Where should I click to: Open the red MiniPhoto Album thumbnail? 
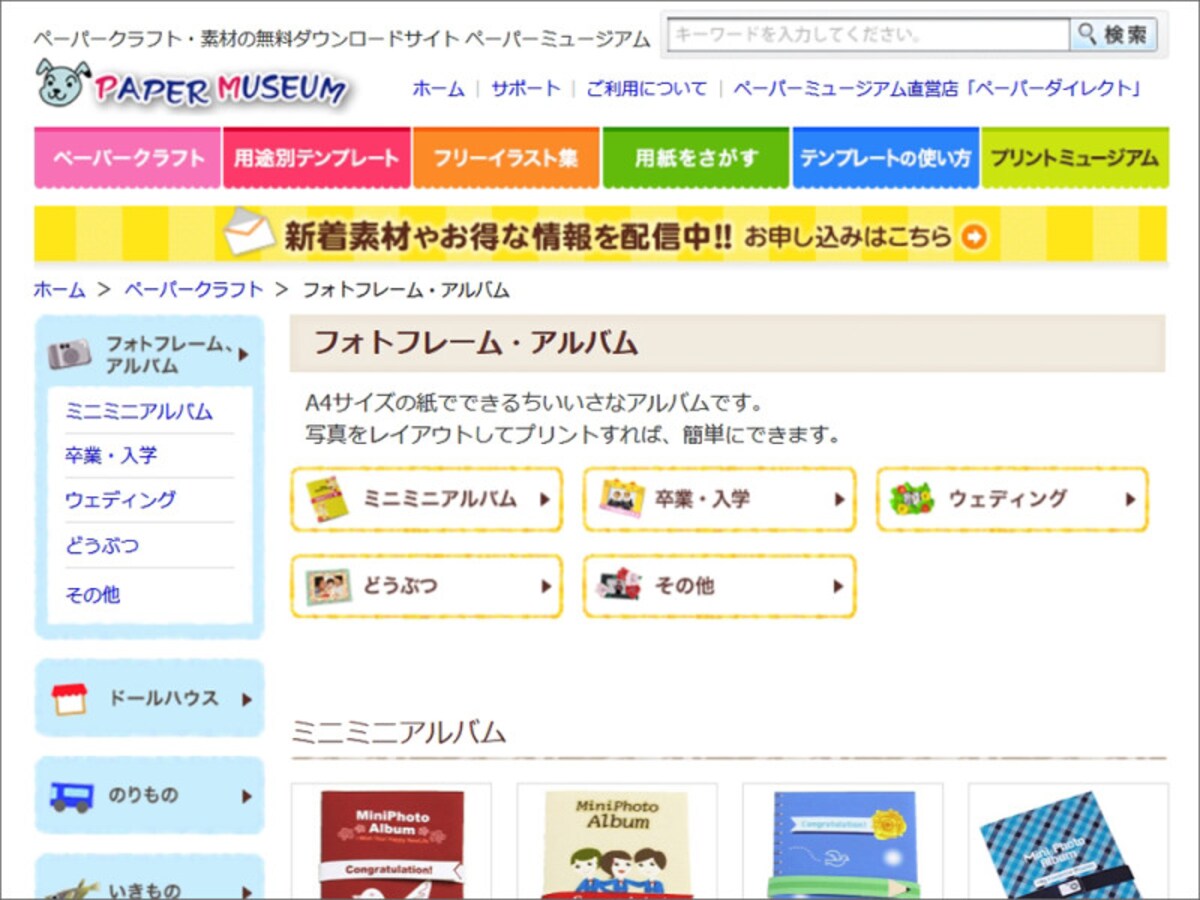pyautogui.click(x=391, y=841)
